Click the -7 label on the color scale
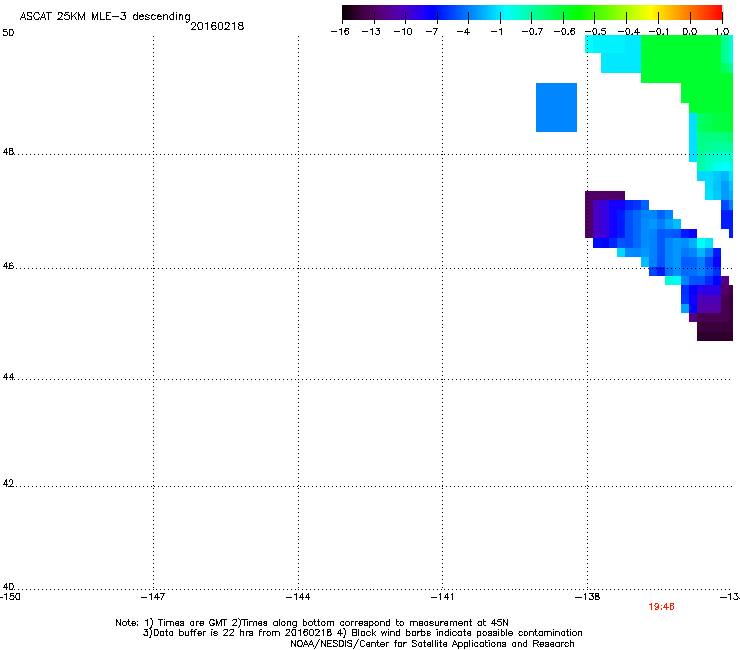This screenshot has width=740, height=650. click(432, 32)
